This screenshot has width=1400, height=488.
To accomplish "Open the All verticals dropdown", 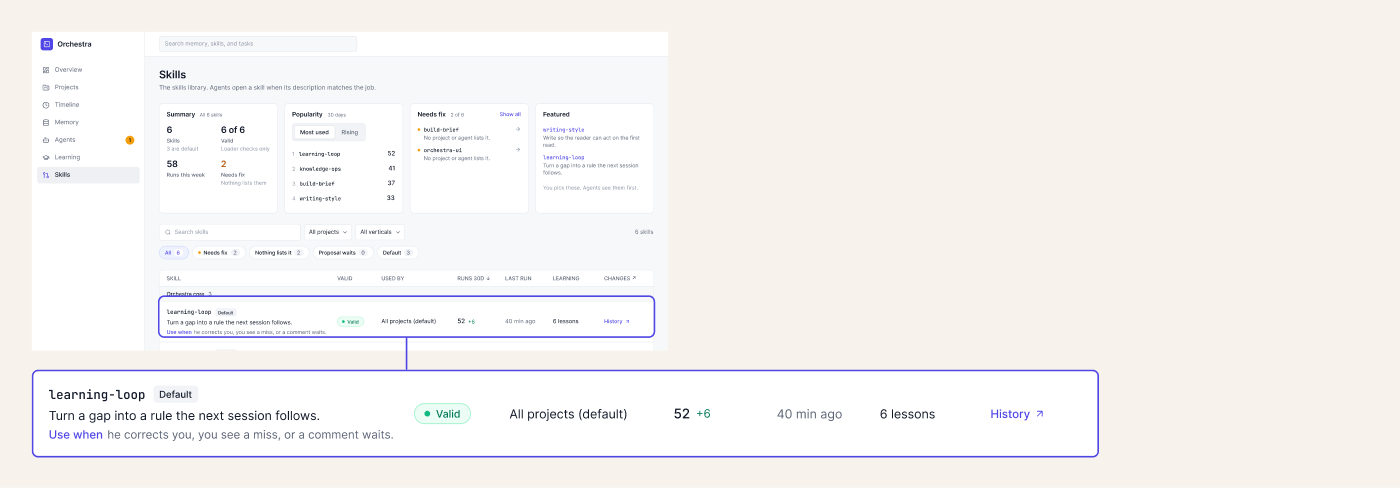I will (x=380, y=232).
